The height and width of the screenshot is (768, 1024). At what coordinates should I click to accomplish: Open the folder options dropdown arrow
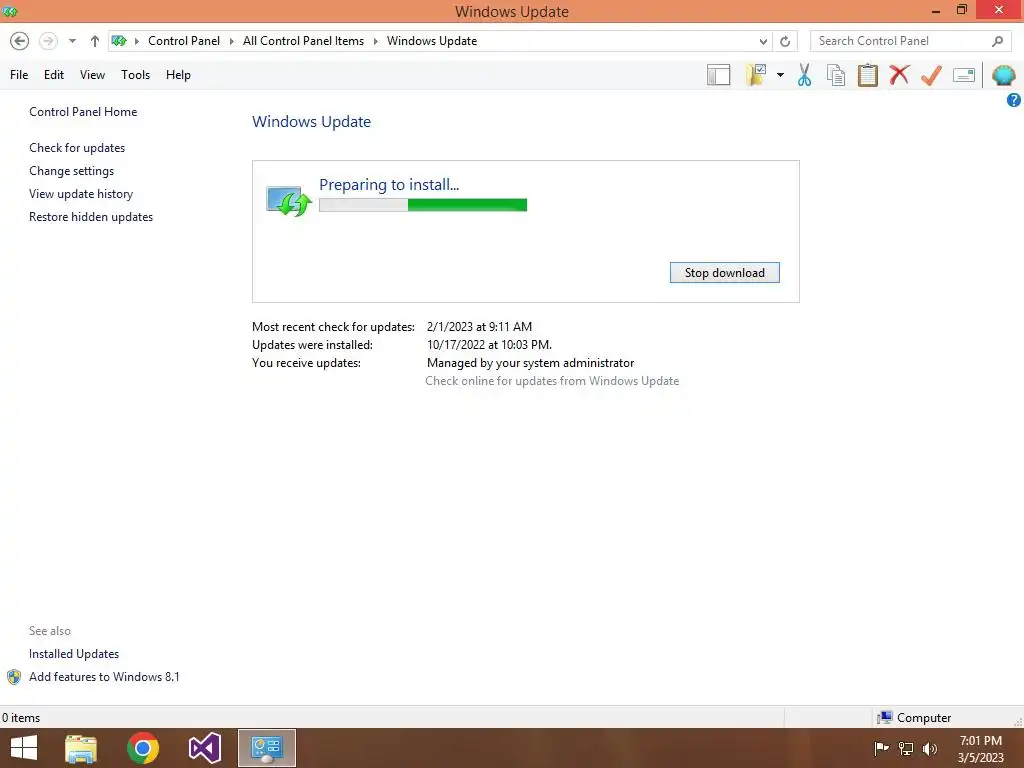click(x=780, y=75)
